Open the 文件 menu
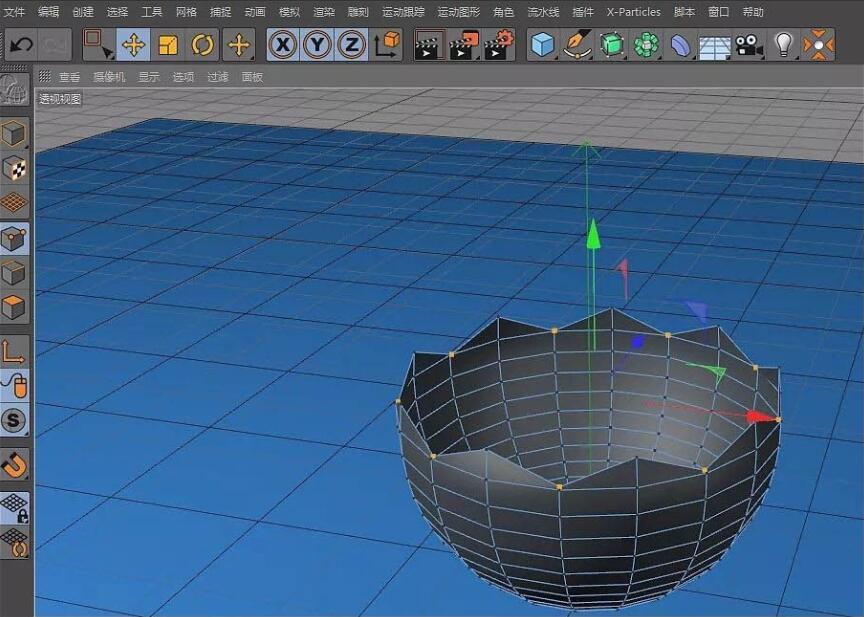The image size is (864, 617). pos(14,12)
